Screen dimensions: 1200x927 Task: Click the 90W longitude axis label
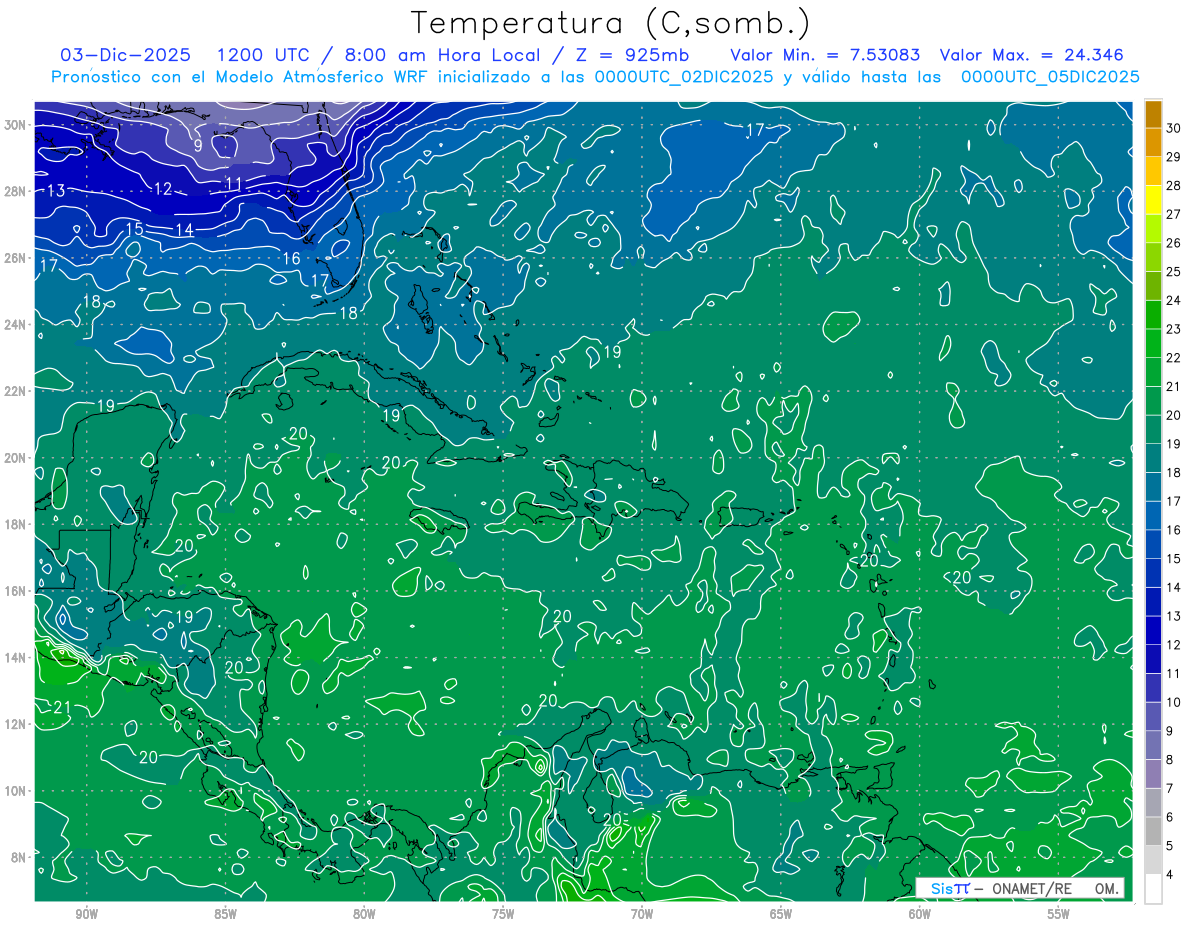click(87, 914)
